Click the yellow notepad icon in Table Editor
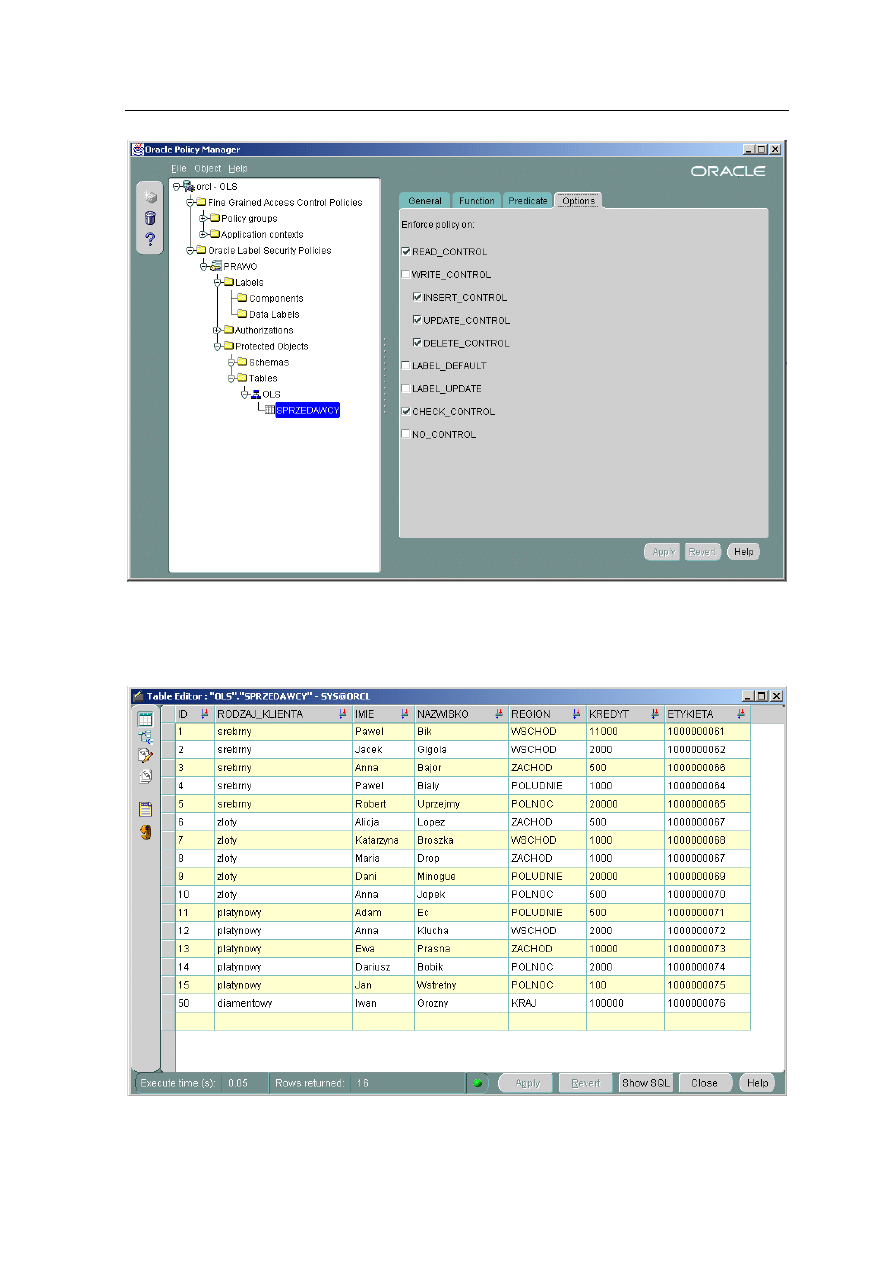 [x=145, y=809]
